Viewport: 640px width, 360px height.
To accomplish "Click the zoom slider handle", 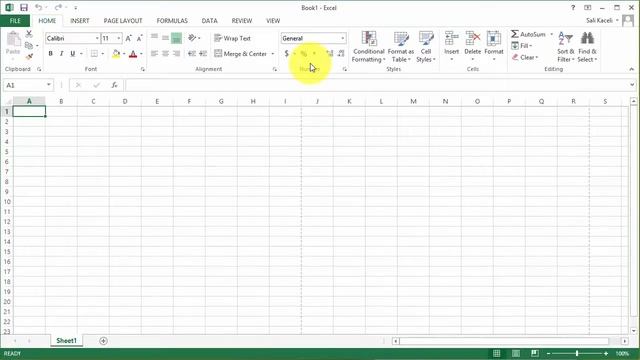I will [577, 353].
